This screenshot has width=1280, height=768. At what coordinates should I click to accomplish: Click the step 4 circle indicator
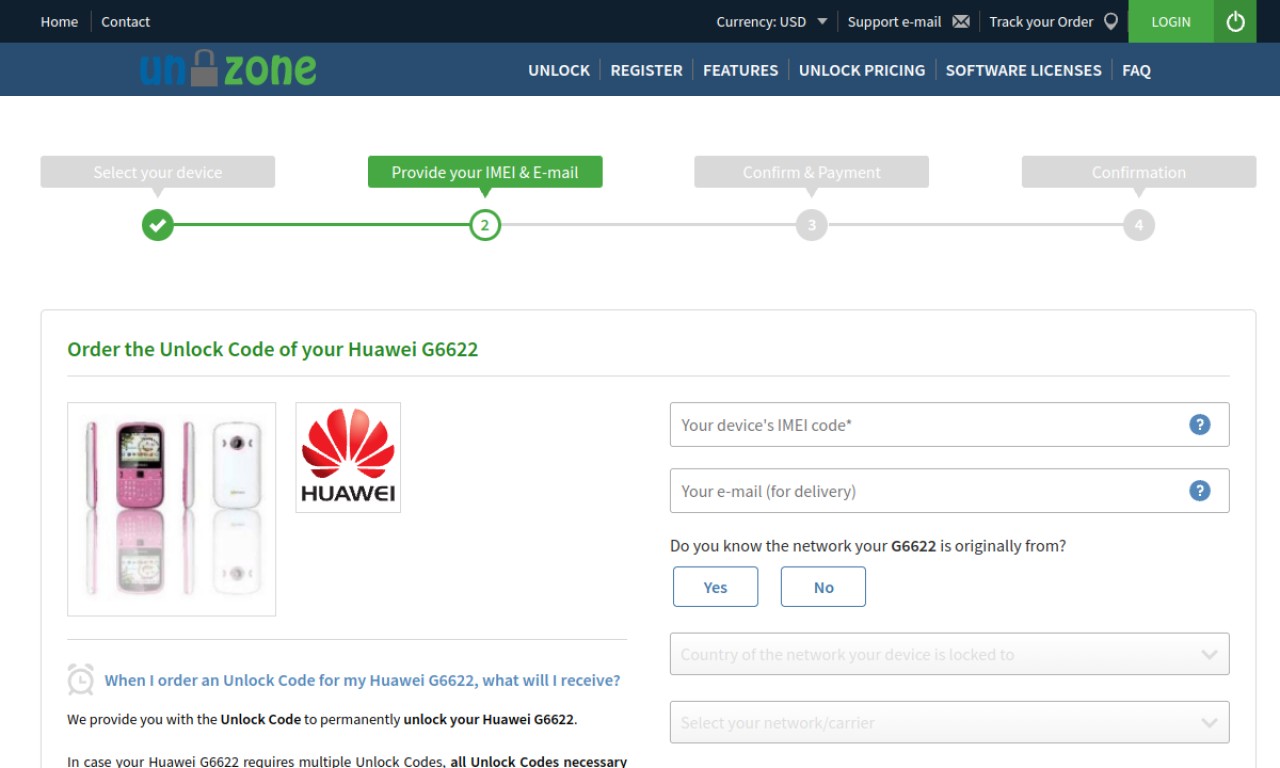coord(1139,225)
